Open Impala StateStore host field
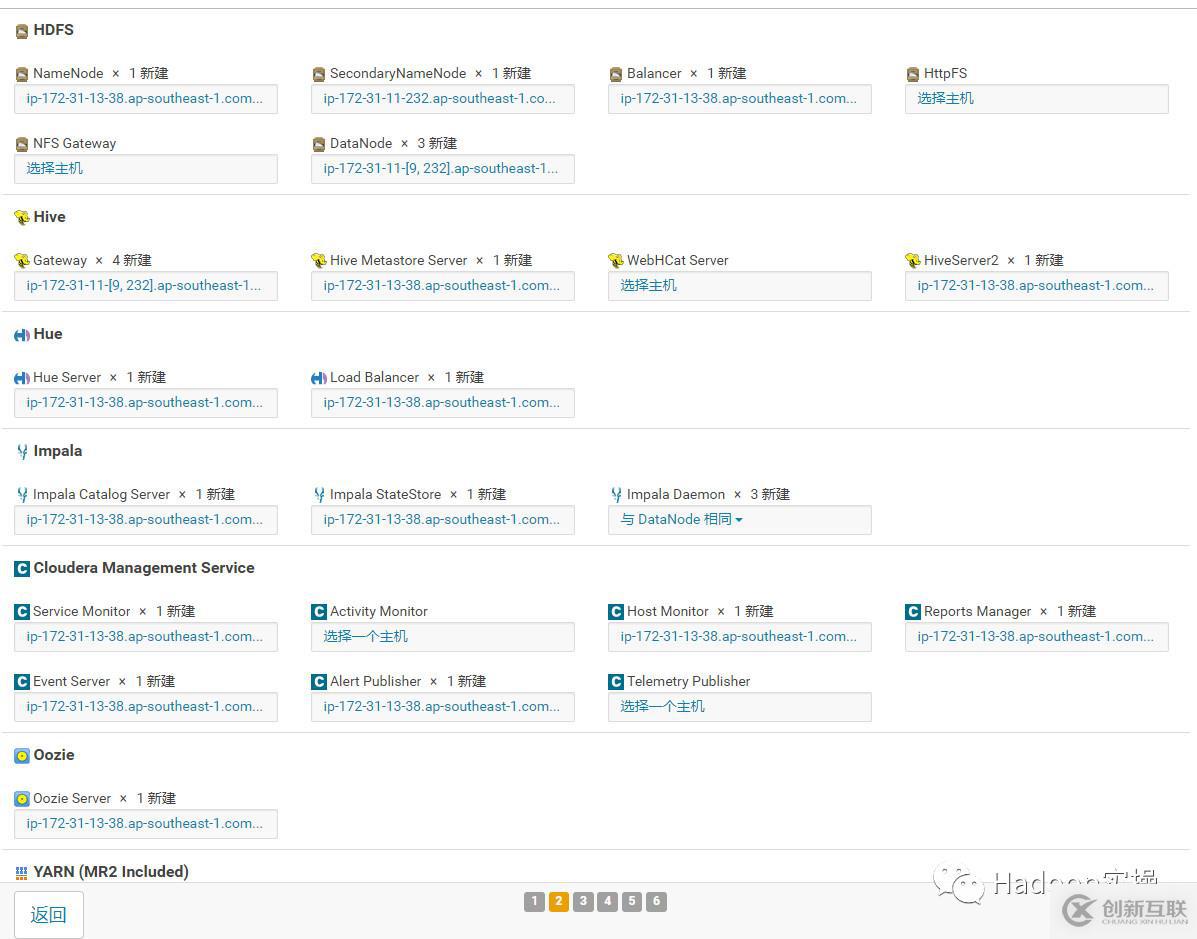The height and width of the screenshot is (939, 1197). point(443,520)
